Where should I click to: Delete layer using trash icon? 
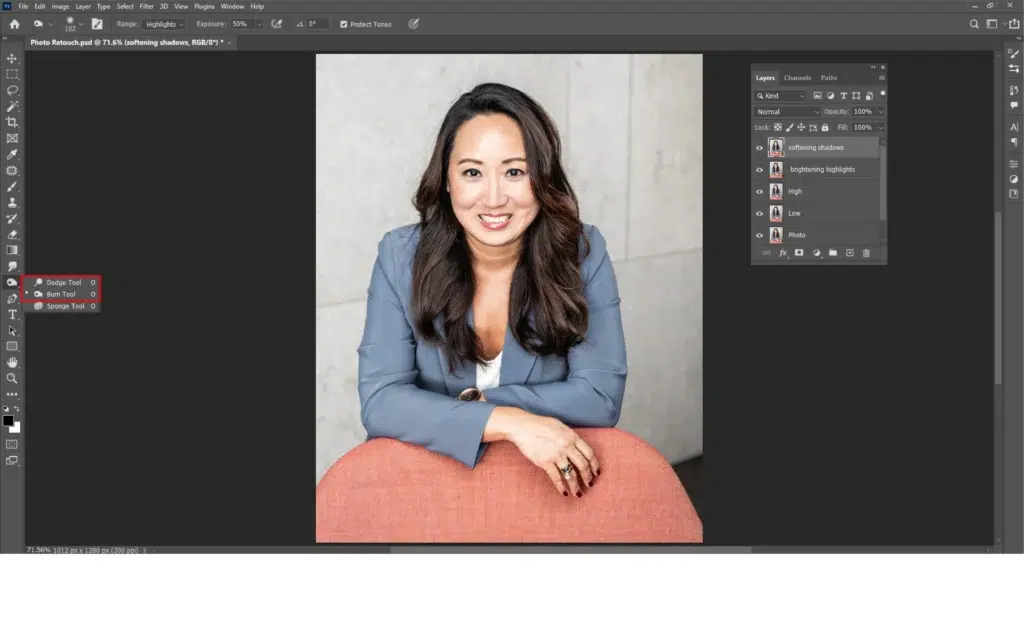[x=866, y=253]
